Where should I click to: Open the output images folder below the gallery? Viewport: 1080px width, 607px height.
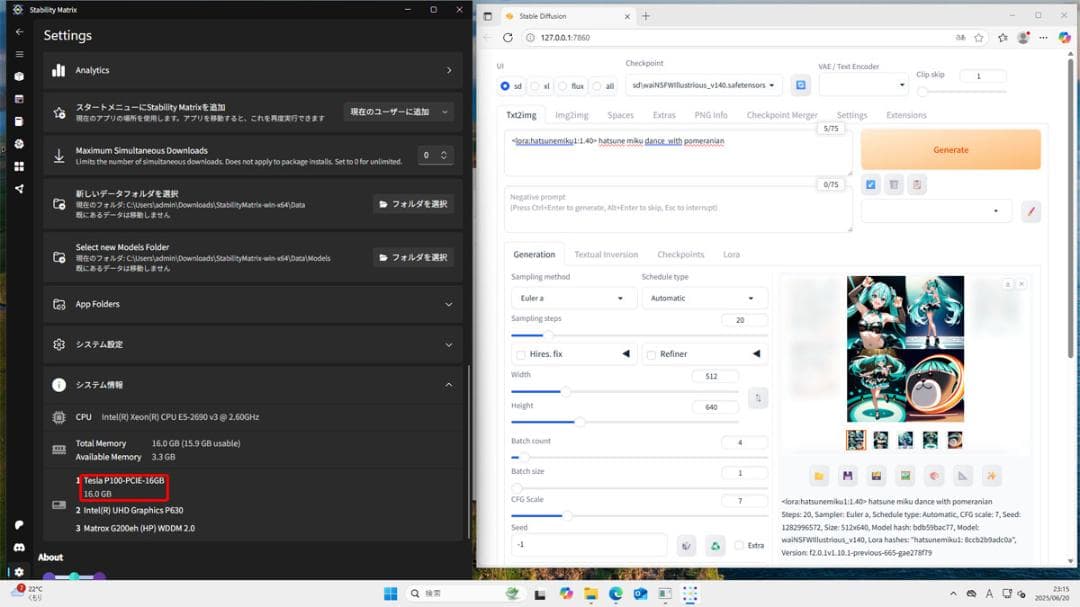pyautogui.click(x=818, y=475)
